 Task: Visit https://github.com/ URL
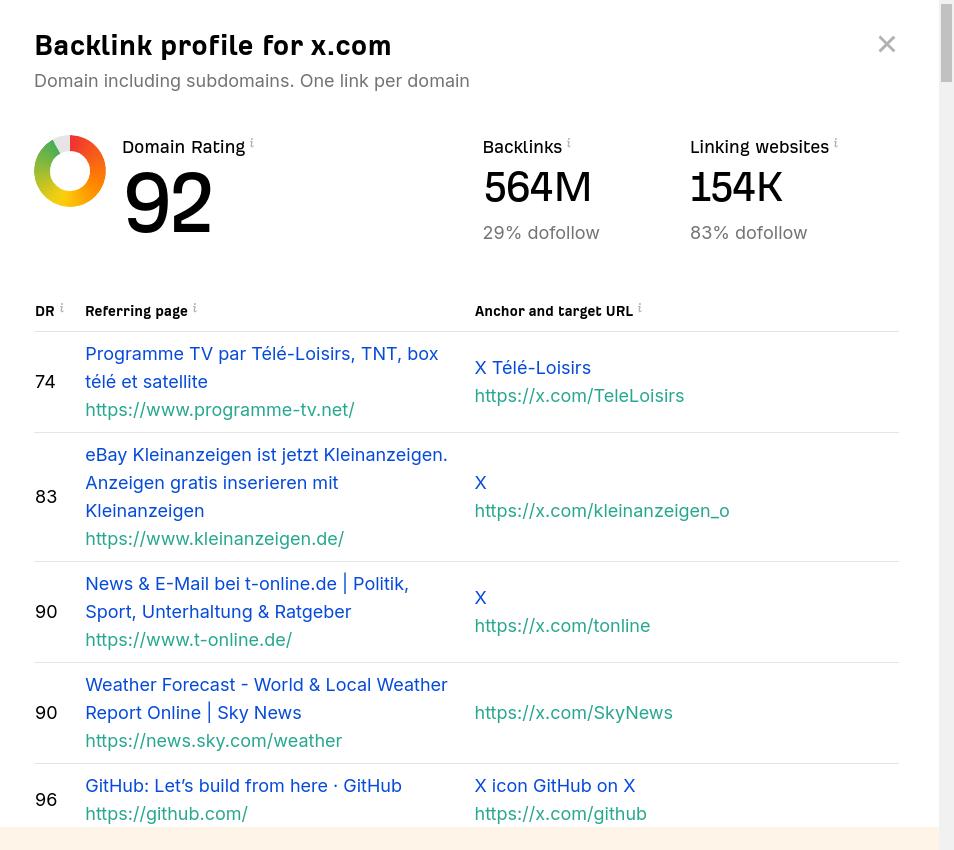pos(166,813)
